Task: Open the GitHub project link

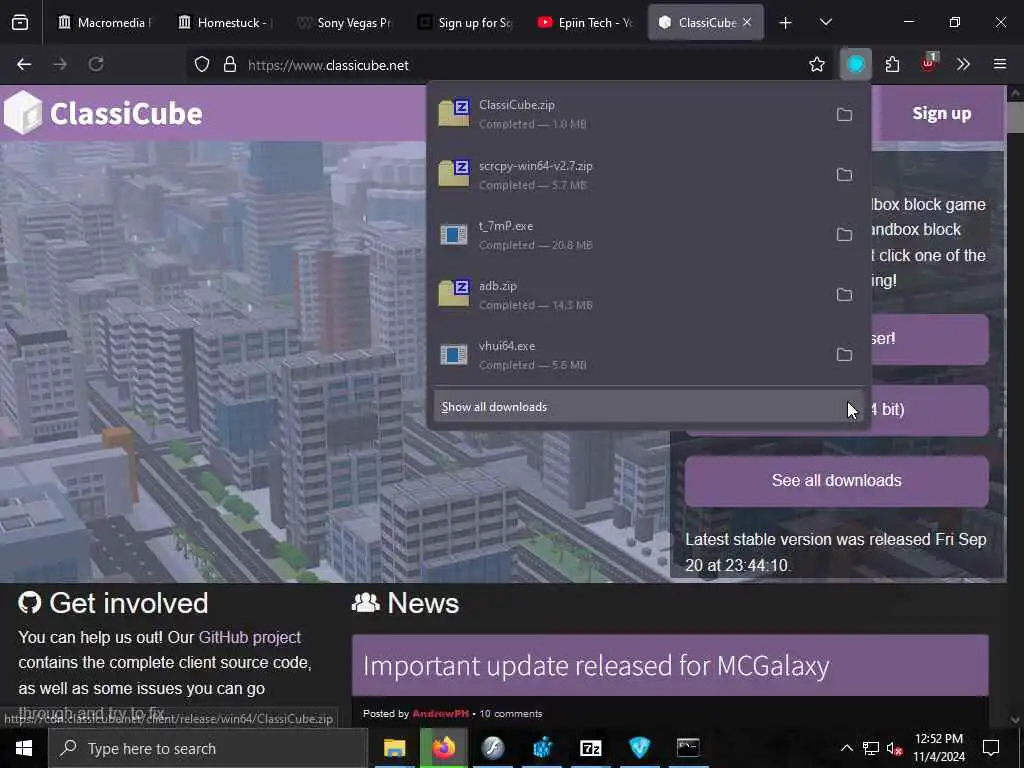Action: [x=249, y=637]
